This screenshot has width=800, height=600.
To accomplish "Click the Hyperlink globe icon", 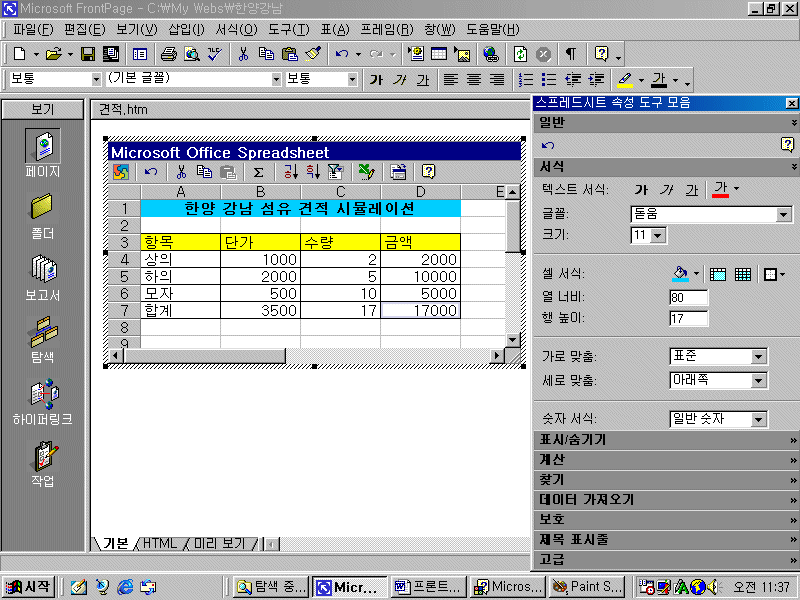I will click(x=491, y=54).
